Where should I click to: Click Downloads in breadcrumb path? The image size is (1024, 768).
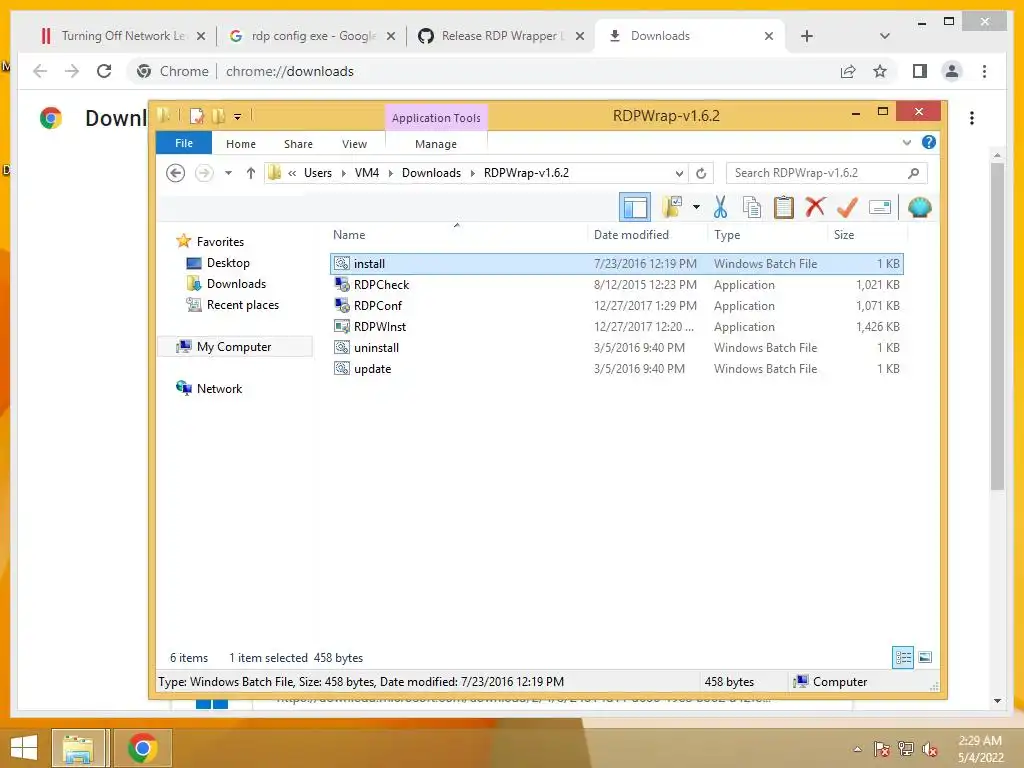(431, 173)
